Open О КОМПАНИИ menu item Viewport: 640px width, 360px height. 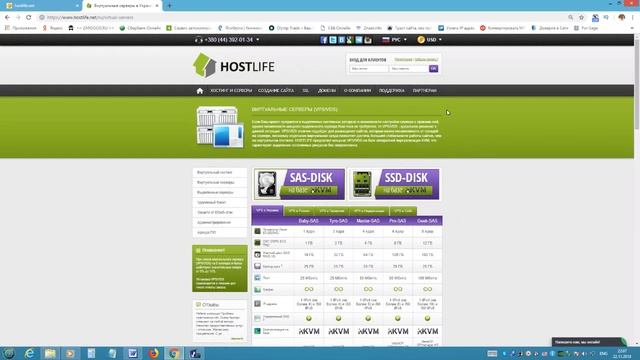click(357, 91)
